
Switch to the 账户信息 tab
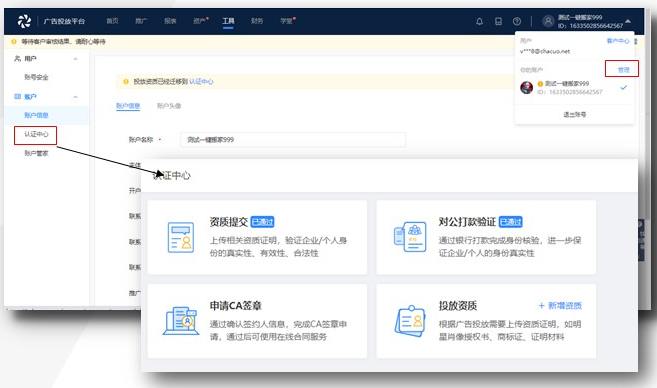128,106
